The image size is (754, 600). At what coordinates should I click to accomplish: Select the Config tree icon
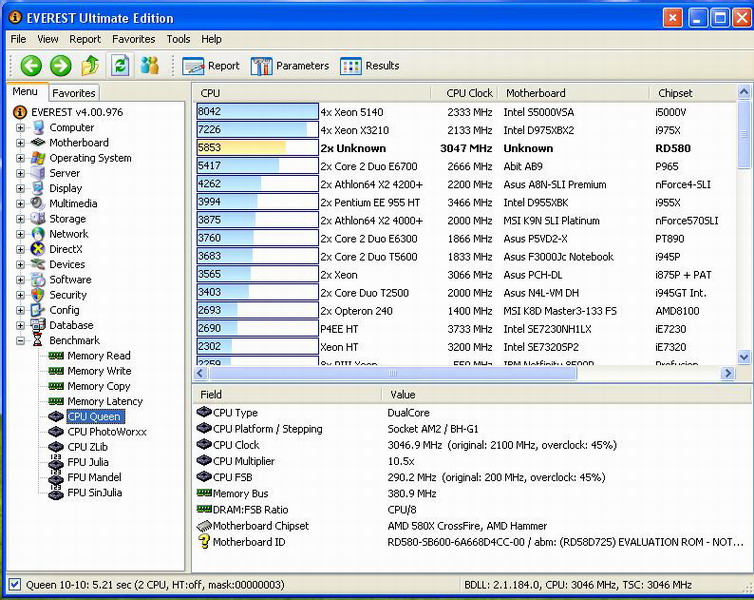coord(38,310)
